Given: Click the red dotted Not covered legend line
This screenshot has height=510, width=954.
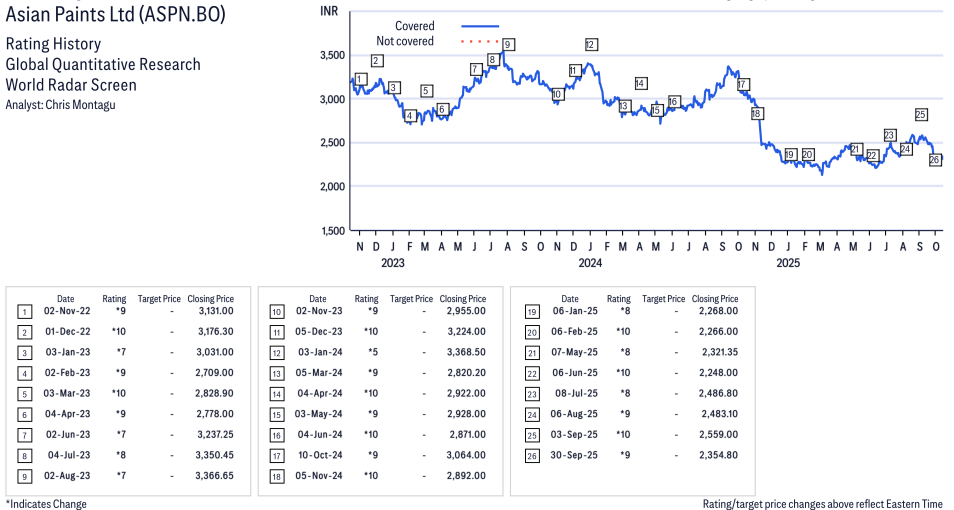Looking at the screenshot, I should (480, 42).
